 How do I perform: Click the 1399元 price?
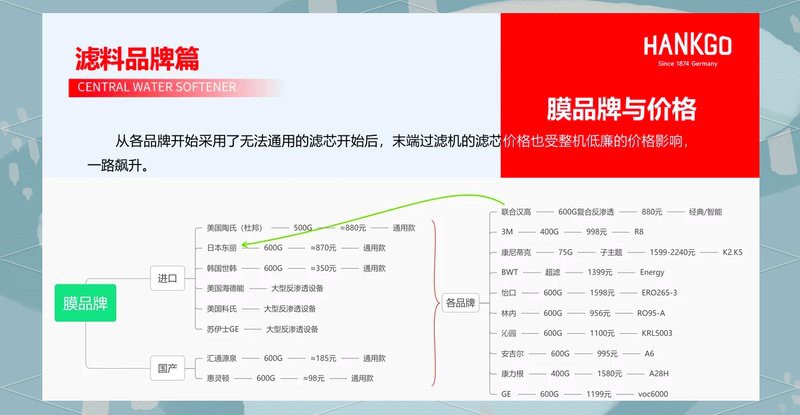coord(599,272)
